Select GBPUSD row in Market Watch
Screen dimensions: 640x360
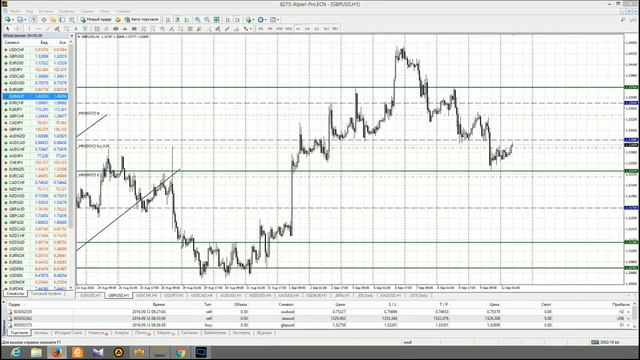coord(35,56)
